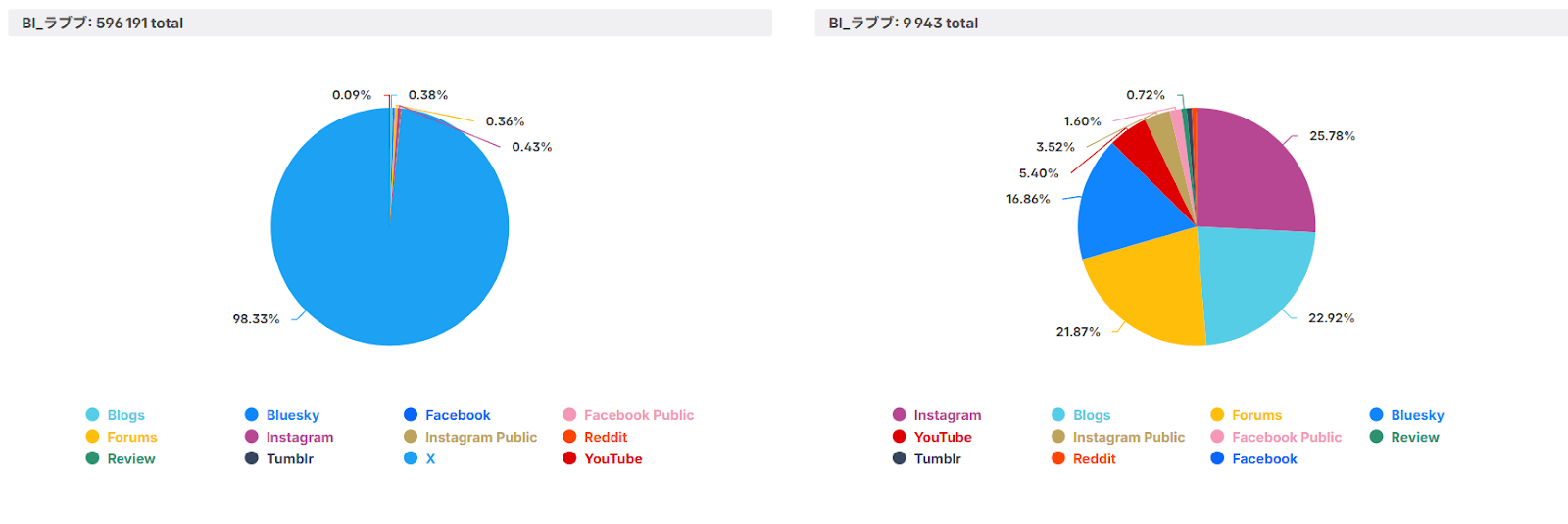Viewport: 1568px width, 524px height.
Task: Toggle Blogs legend in left chart
Action: click(x=116, y=415)
